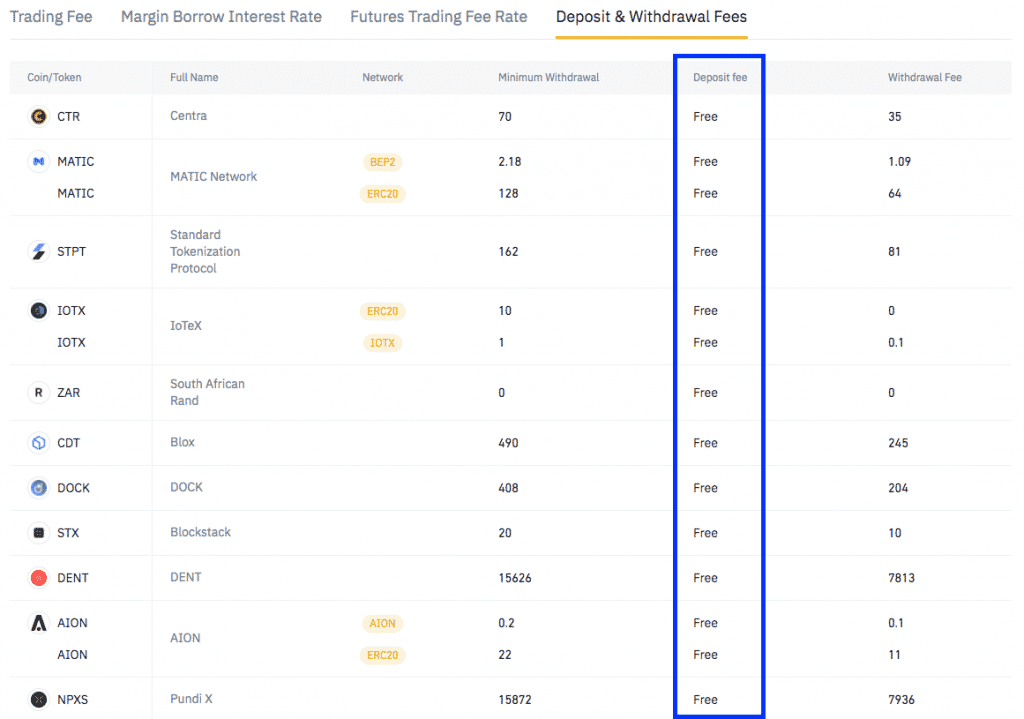The height and width of the screenshot is (719, 1024).
Task: Click the CDT coin icon
Action: click(x=39, y=443)
